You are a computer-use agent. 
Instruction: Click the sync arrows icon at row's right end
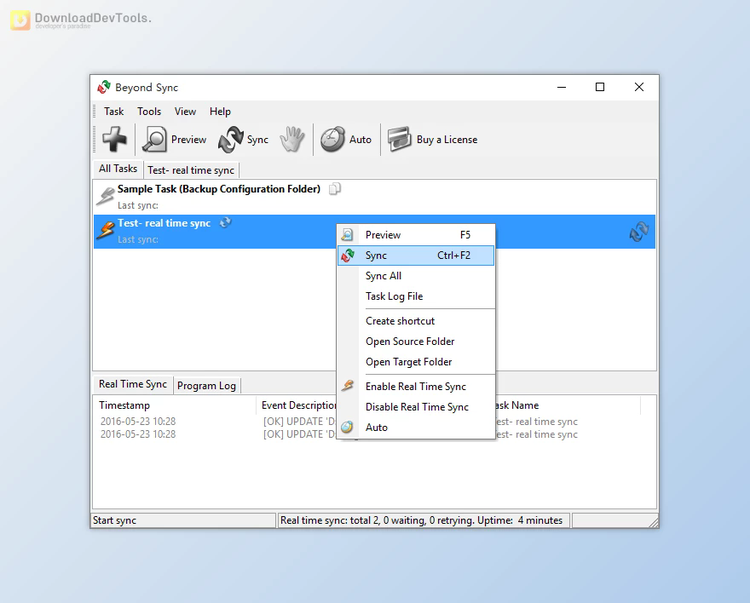coord(639,231)
